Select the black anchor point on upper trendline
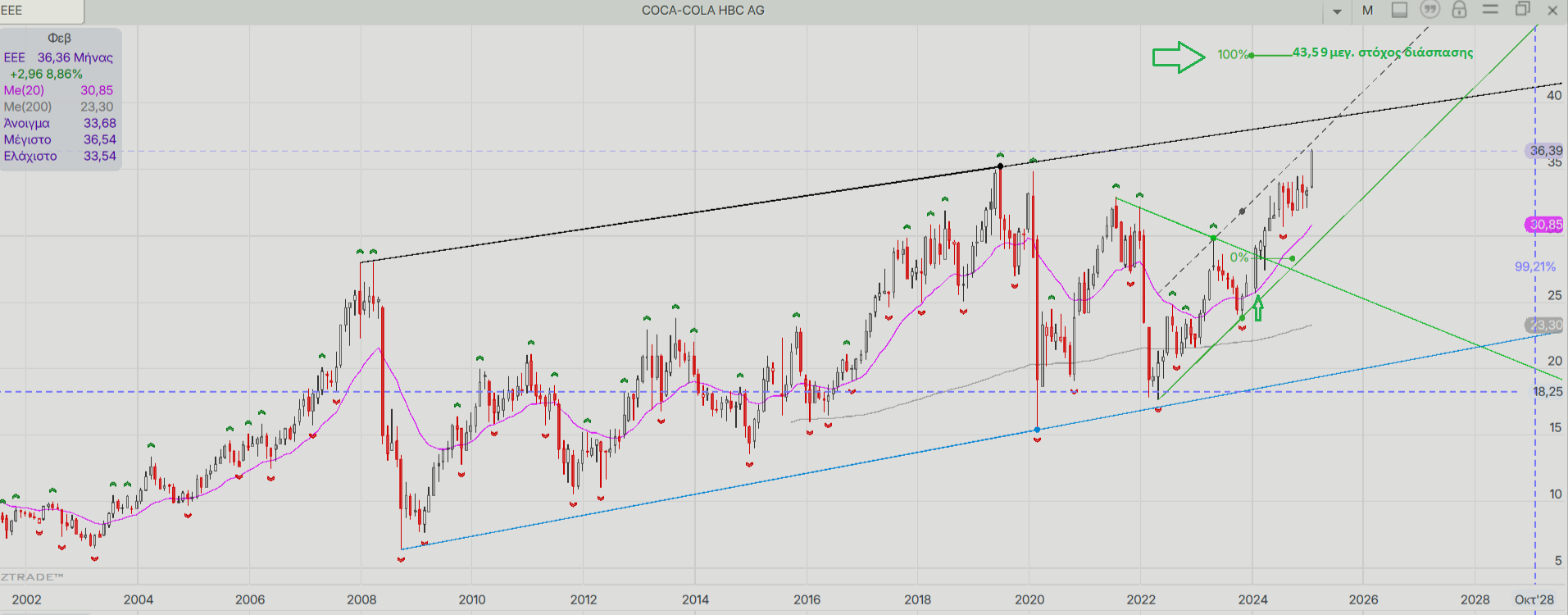Screen dimensions: 1568x615 (1000, 166)
